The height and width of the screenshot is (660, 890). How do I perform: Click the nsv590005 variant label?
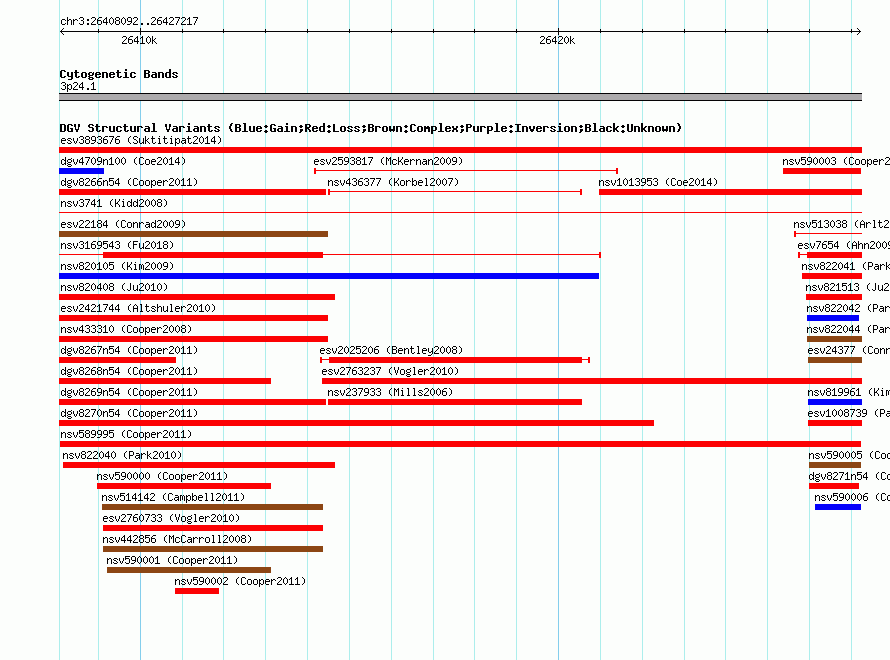pyautogui.click(x=849, y=455)
